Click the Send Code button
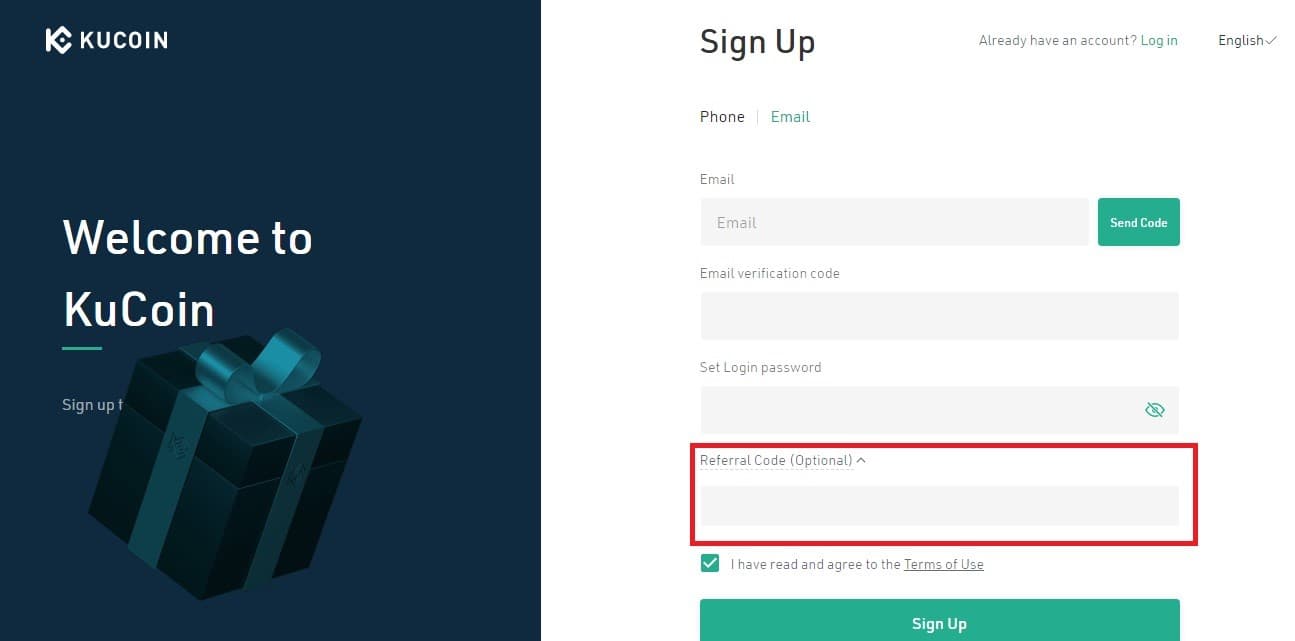Image resolution: width=1295 pixels, height=641 pixels. (x=1139, y=222)
